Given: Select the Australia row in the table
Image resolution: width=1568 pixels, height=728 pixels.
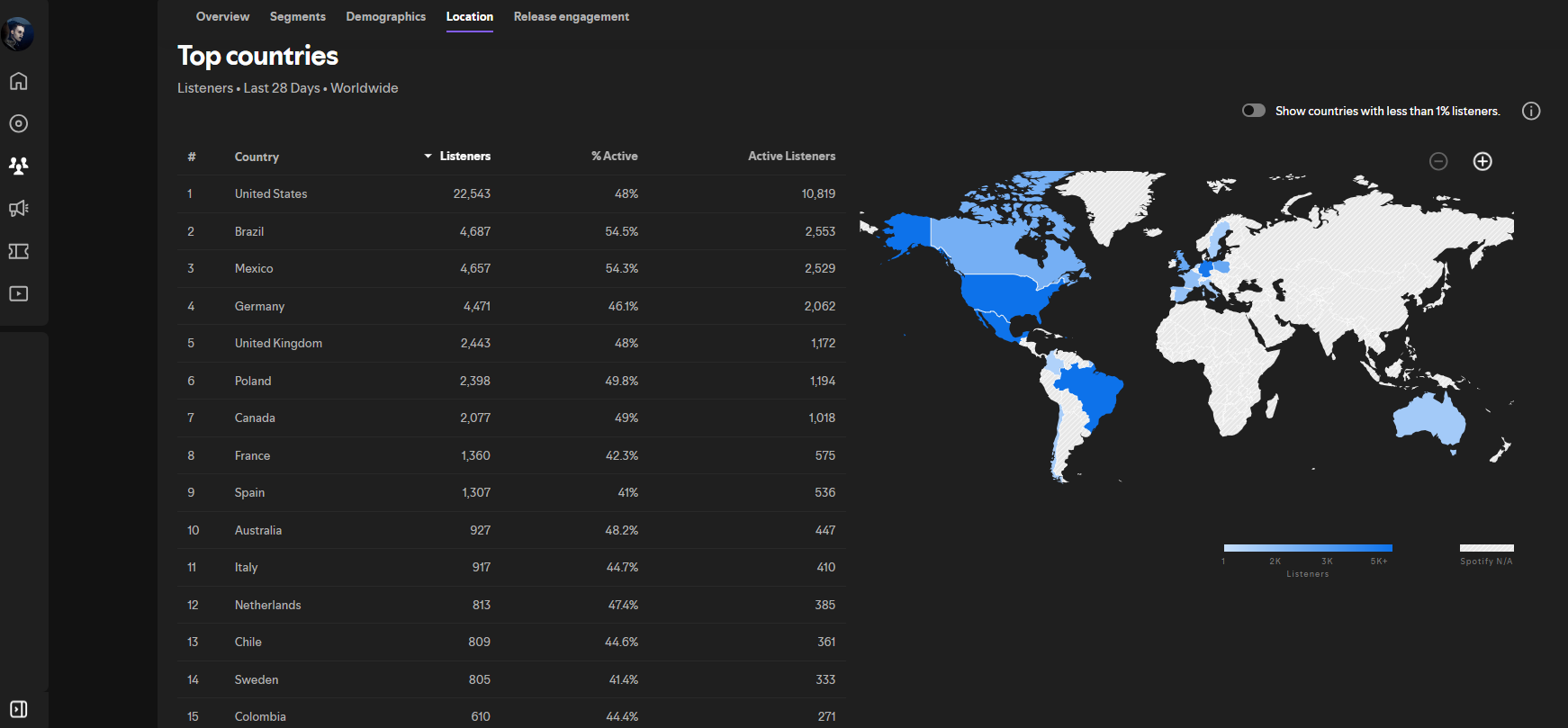Looking at the screenshot, I should tap(511, 530).
